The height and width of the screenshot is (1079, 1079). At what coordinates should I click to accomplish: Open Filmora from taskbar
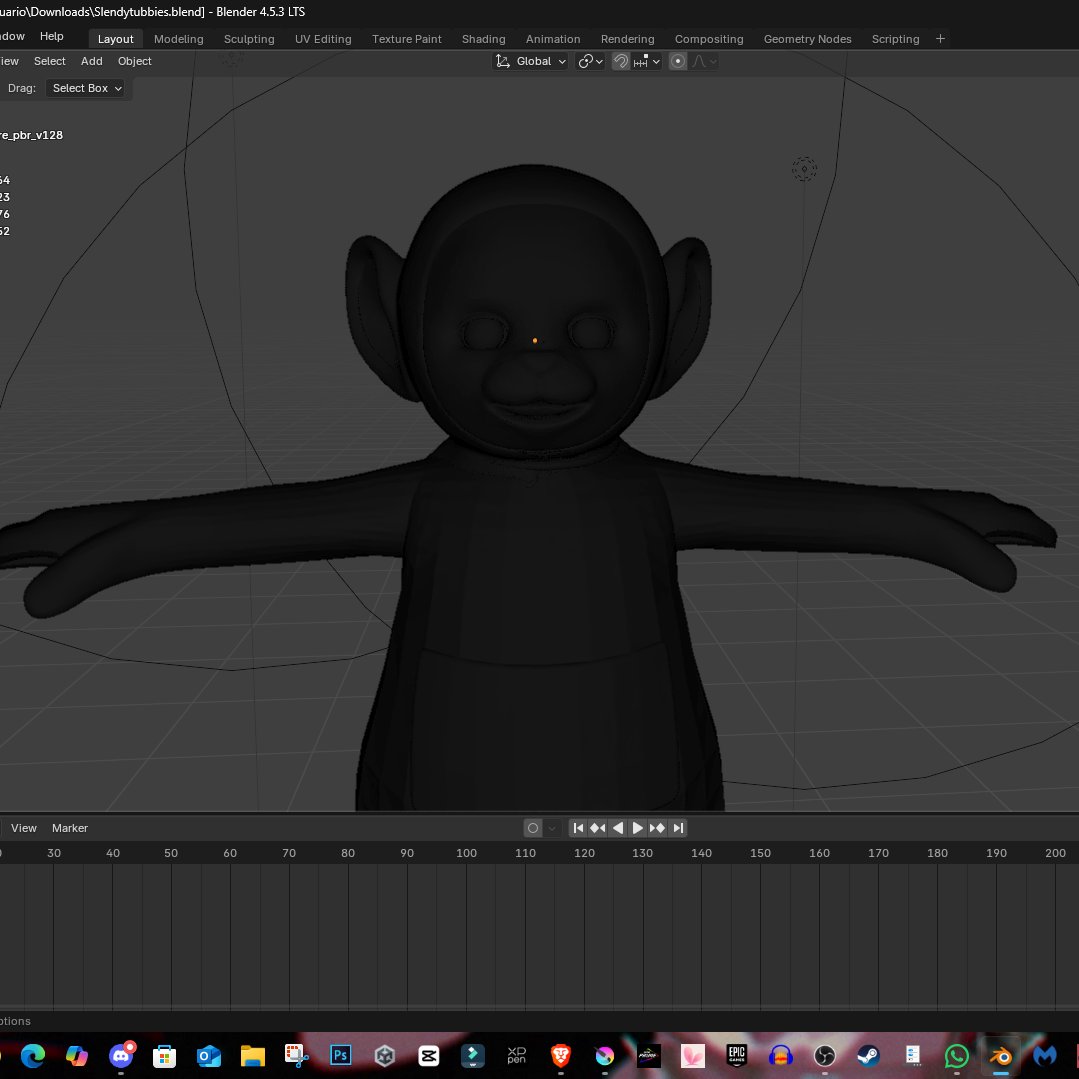pyautogui.click(x=473, y=1055)
